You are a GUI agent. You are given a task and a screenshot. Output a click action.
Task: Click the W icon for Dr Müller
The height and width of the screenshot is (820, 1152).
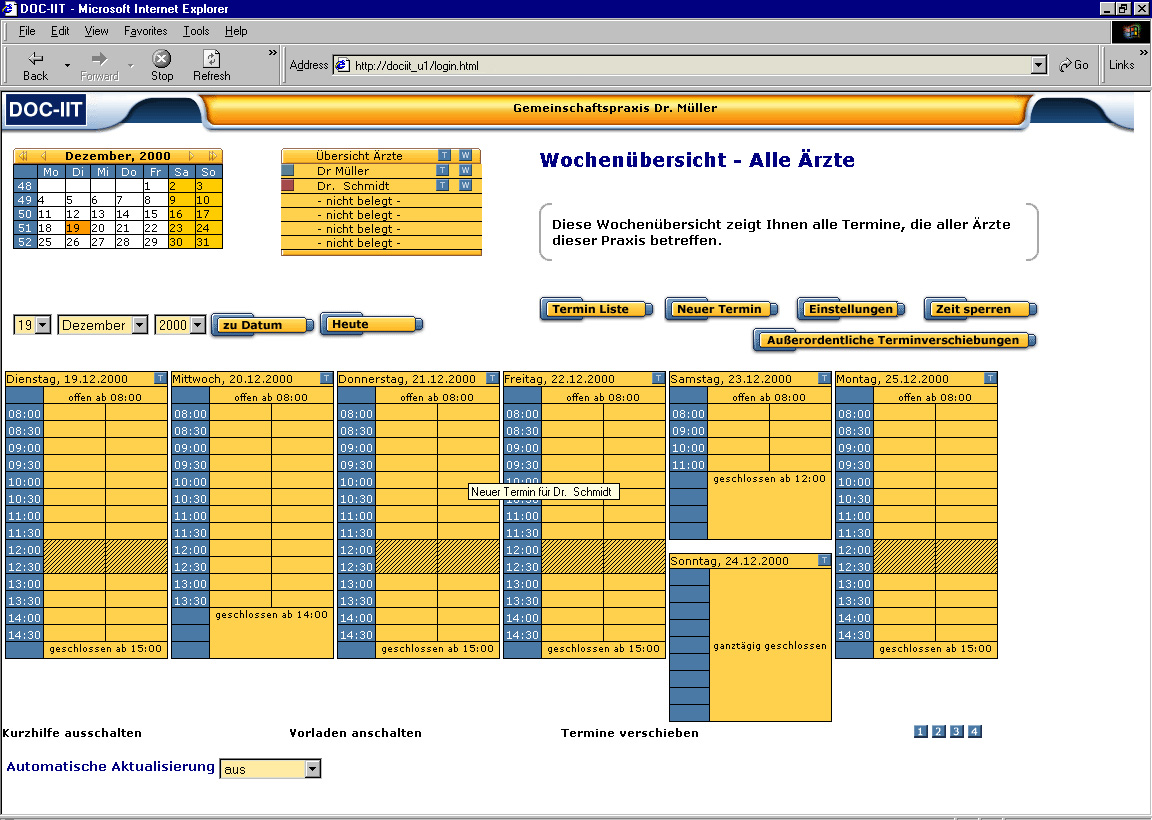point(465,170)
